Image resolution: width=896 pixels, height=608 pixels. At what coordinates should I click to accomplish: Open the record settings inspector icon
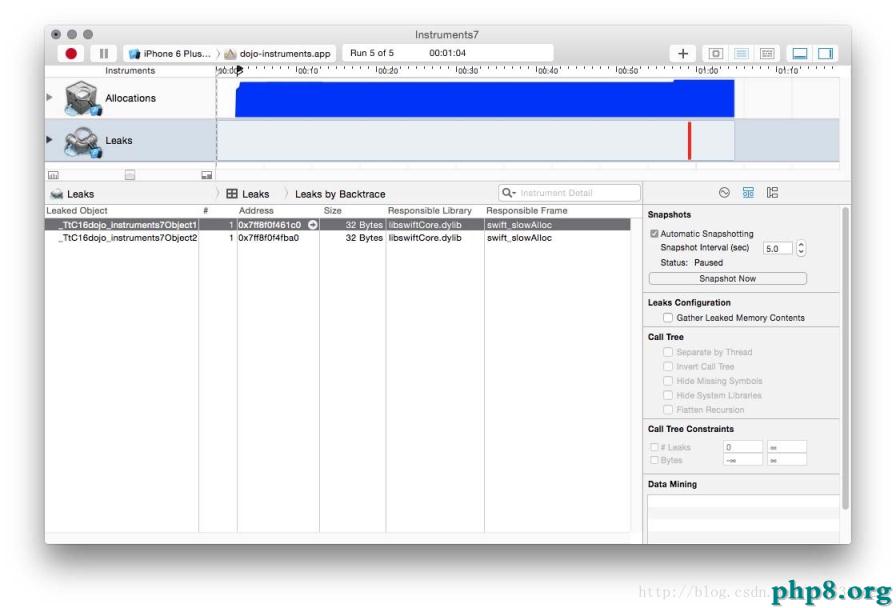pyautogui.click(x=723, y=192)
